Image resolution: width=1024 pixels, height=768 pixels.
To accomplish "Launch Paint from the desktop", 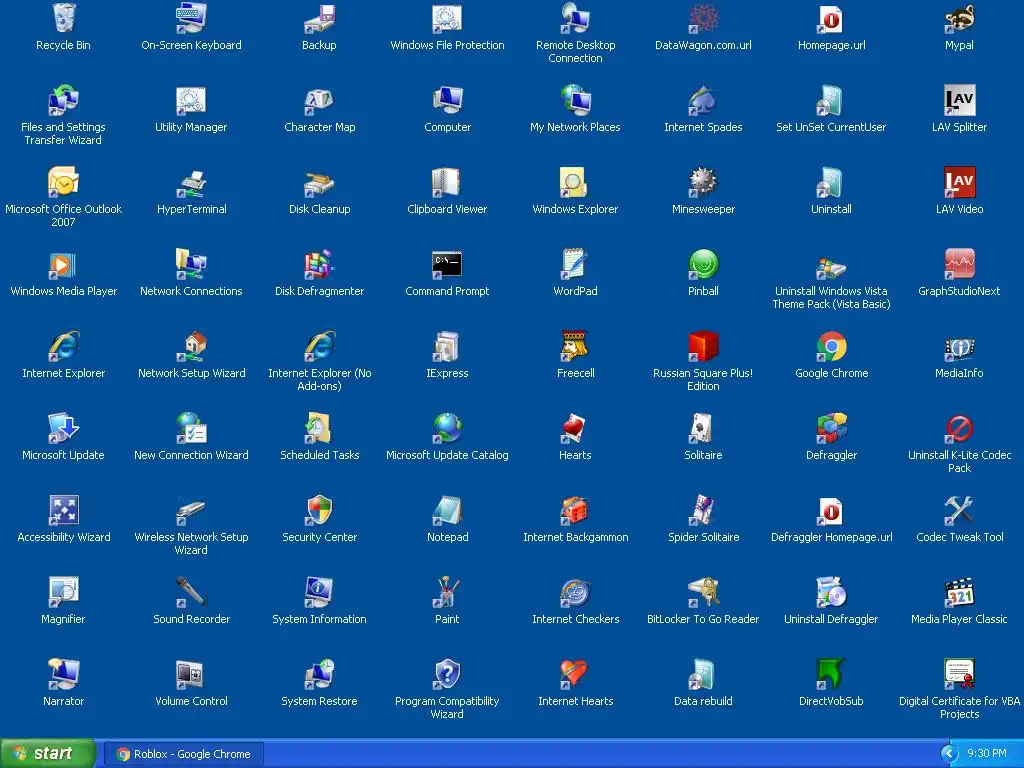I will (447, 592).
